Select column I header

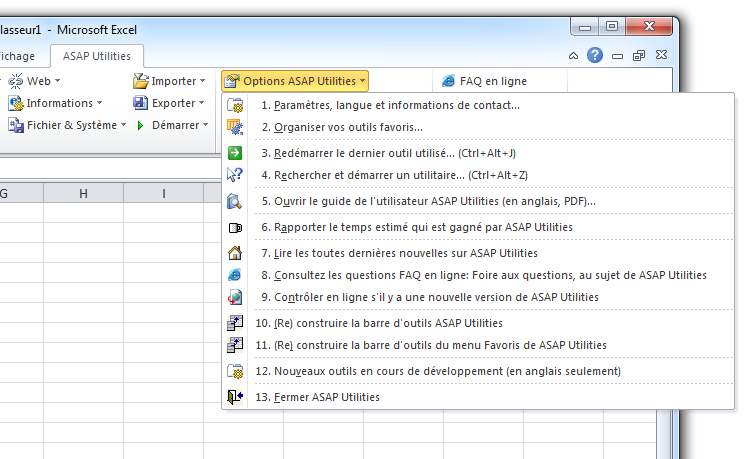pos(164,193)
